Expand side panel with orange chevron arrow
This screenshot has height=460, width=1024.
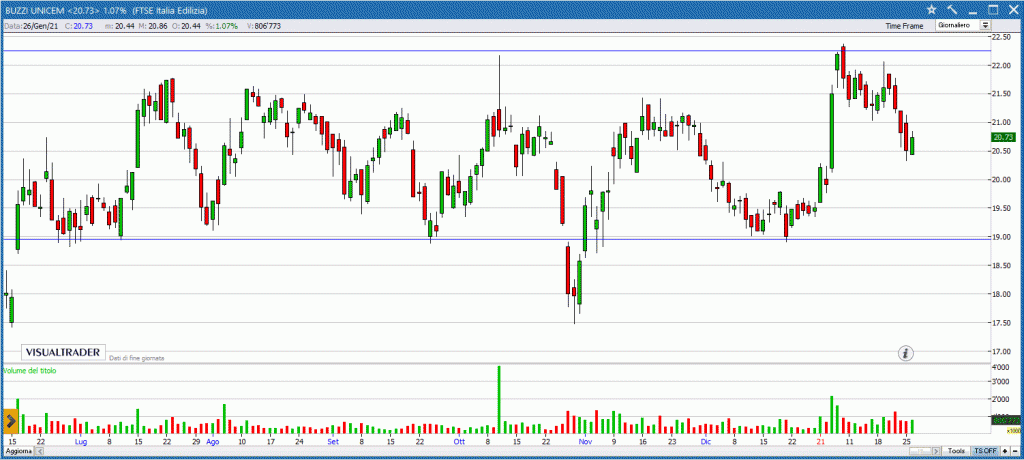point(10,421)
